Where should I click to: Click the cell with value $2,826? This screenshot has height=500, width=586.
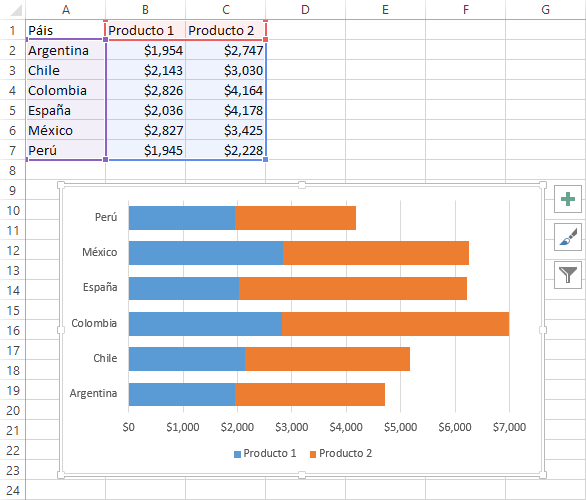point(145,90)
